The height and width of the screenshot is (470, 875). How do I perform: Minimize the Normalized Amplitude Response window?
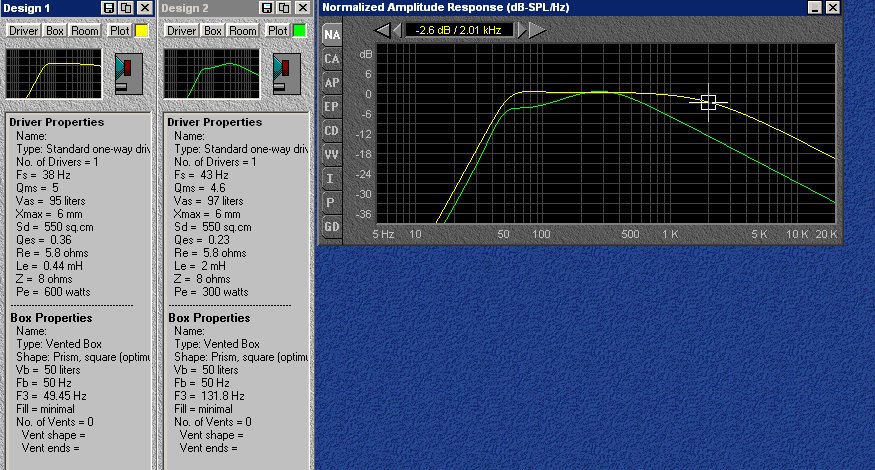(815, 8)
